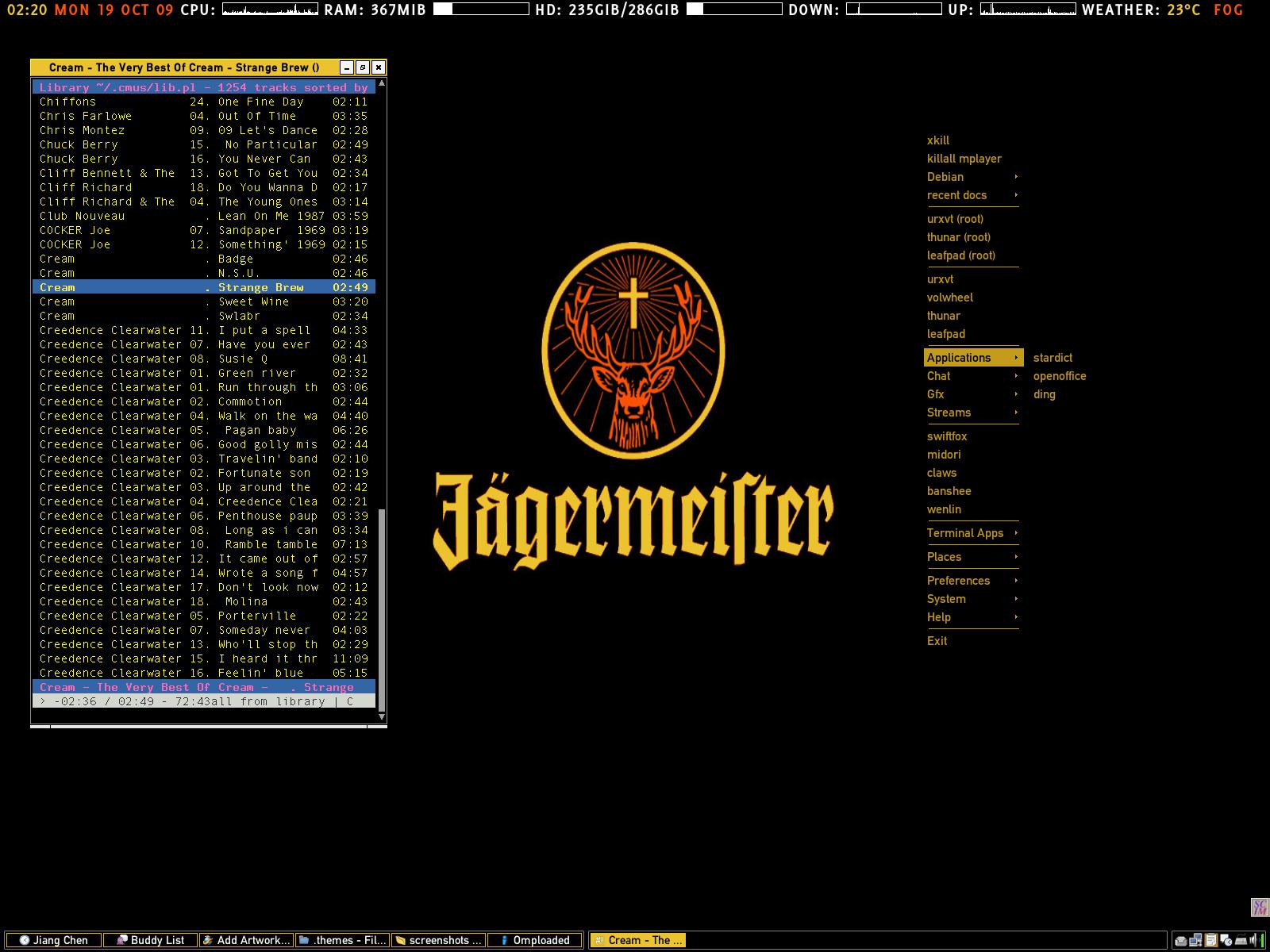The height and width of the screenshot is (952, 1270).
Task: Click the RAM usage bar in top bar
Action: click(480, 10)
